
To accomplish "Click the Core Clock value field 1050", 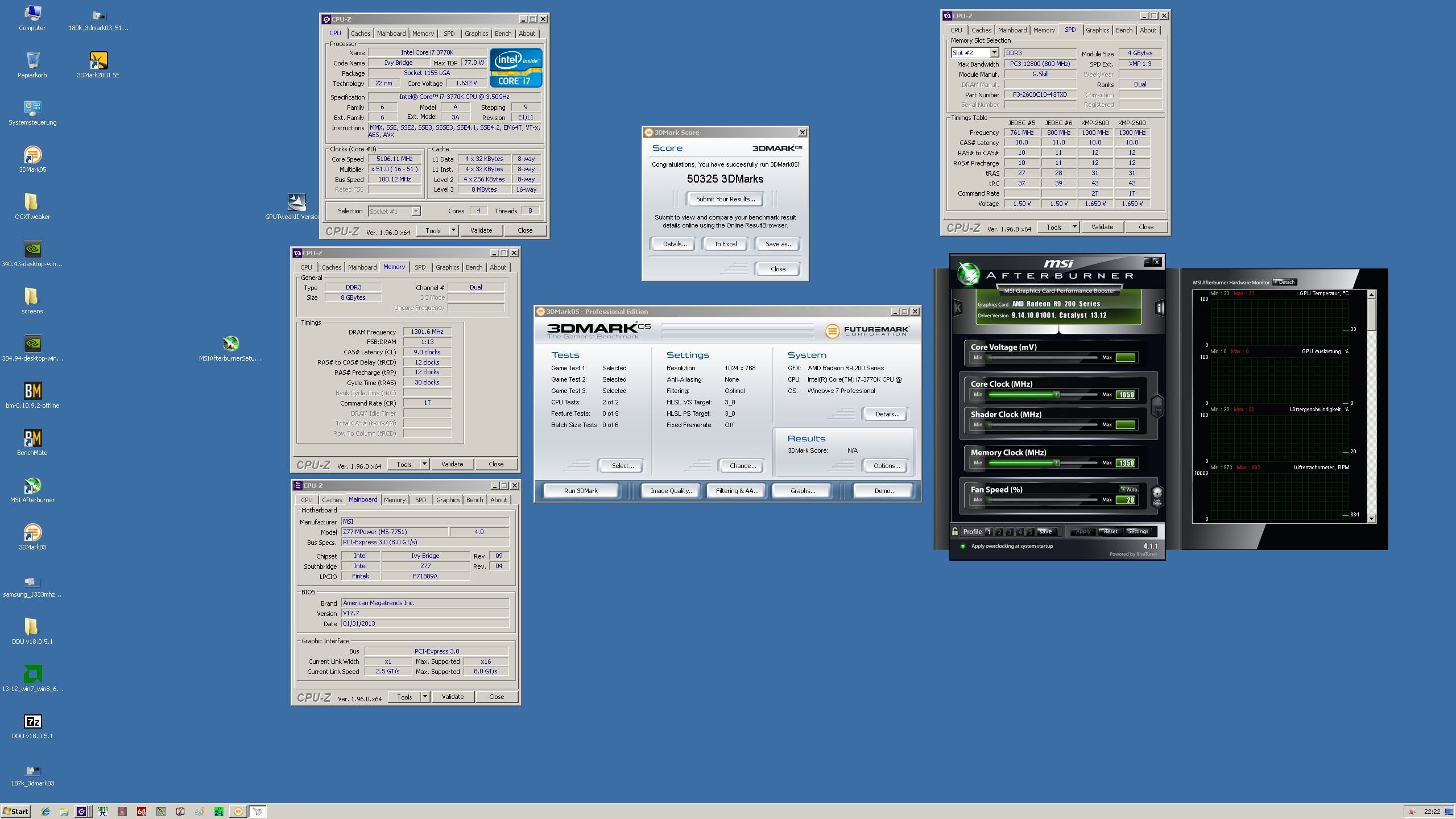I will [x=1126, y=395].
